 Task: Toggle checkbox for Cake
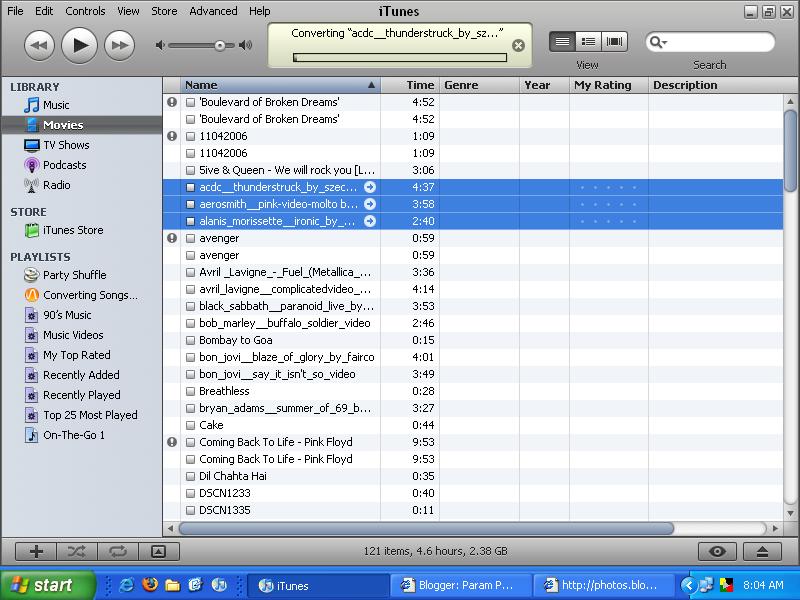tap(190, 426)
